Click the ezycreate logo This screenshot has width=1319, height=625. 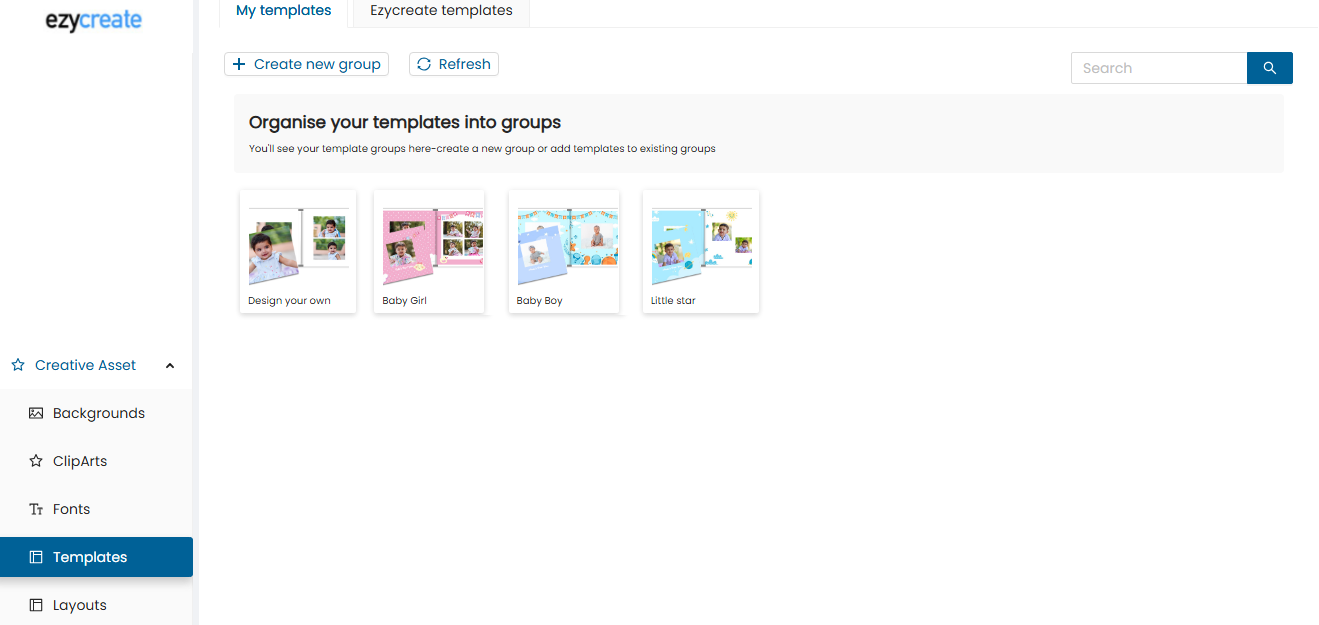[x=94, y=20]
